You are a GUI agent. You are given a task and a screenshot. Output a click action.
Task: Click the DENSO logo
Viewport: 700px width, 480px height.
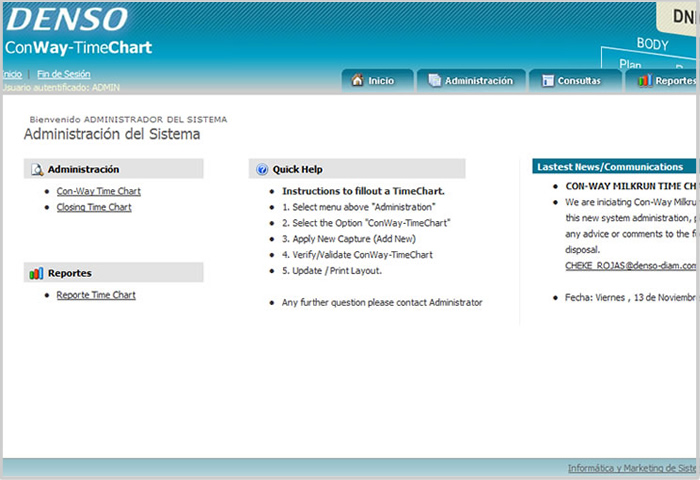pyautogui.click(x=67, y=19)
